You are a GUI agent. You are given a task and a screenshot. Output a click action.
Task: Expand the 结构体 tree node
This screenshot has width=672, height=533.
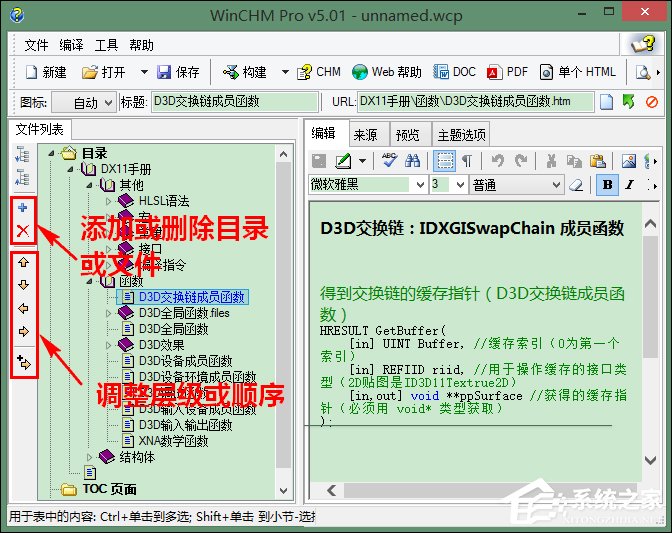click(x=89, y=457)
